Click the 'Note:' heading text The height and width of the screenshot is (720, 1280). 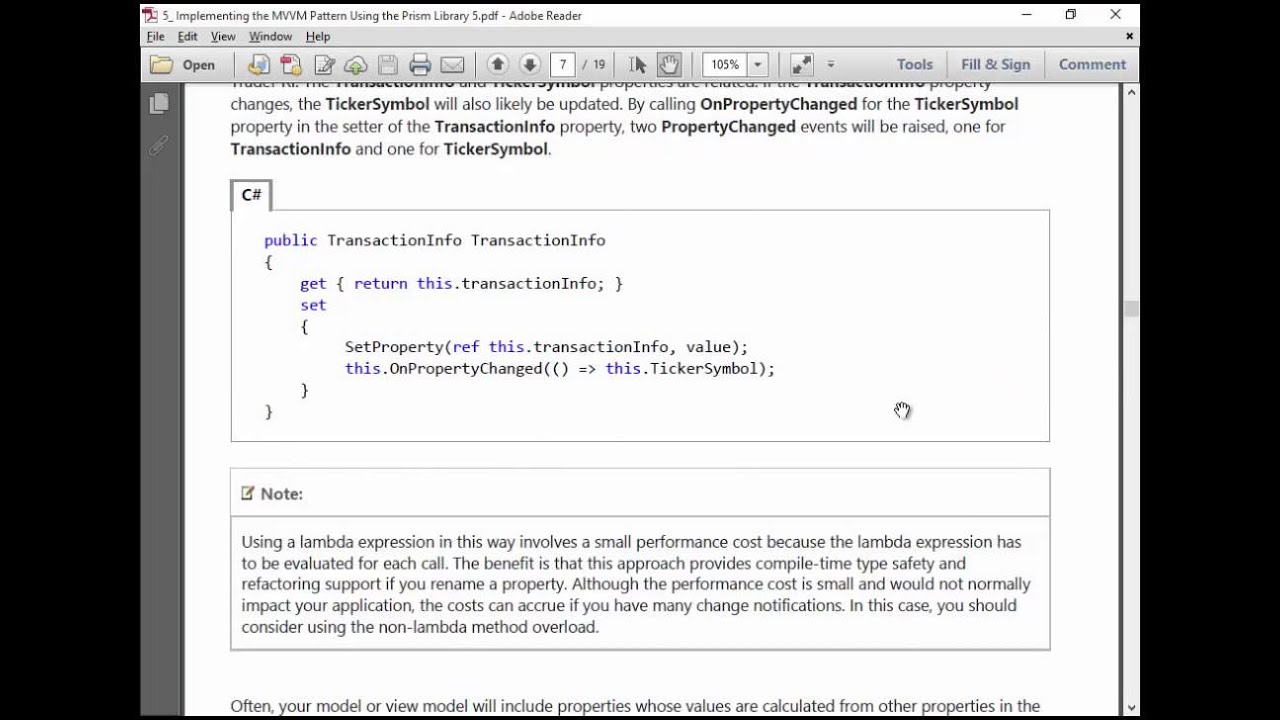click(x=281, y=494)
